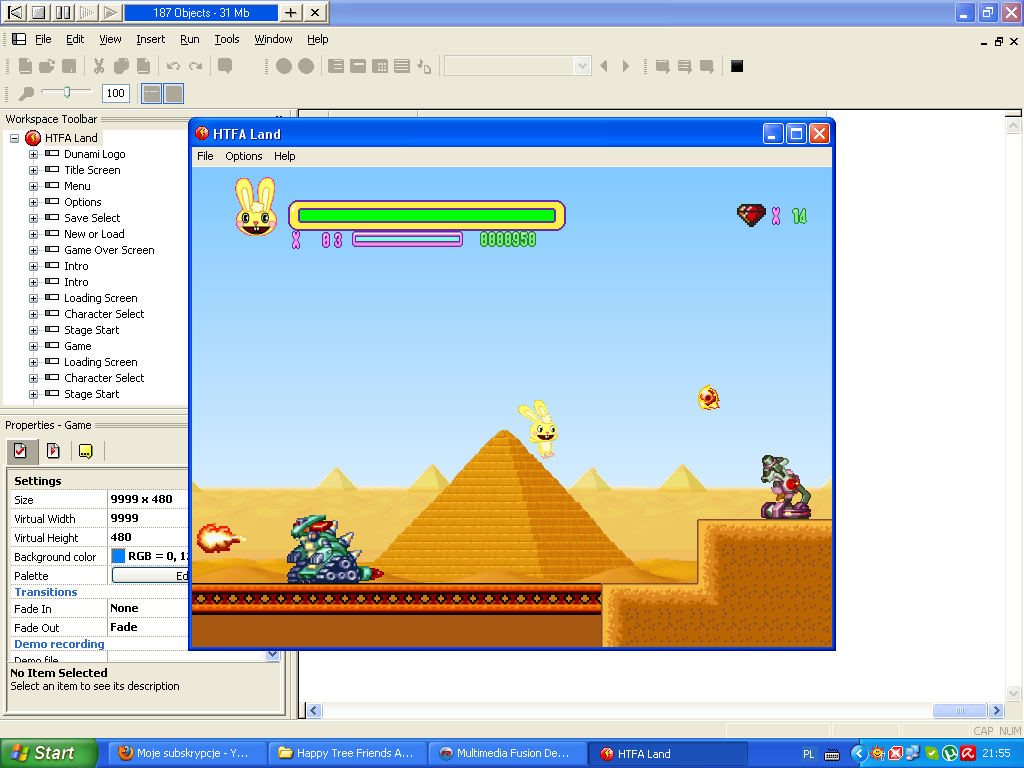Image resolution: width=1024 pixels, height=768 pixels.
Task: Expand the Save Select frame node
Action: coord(33,218)
